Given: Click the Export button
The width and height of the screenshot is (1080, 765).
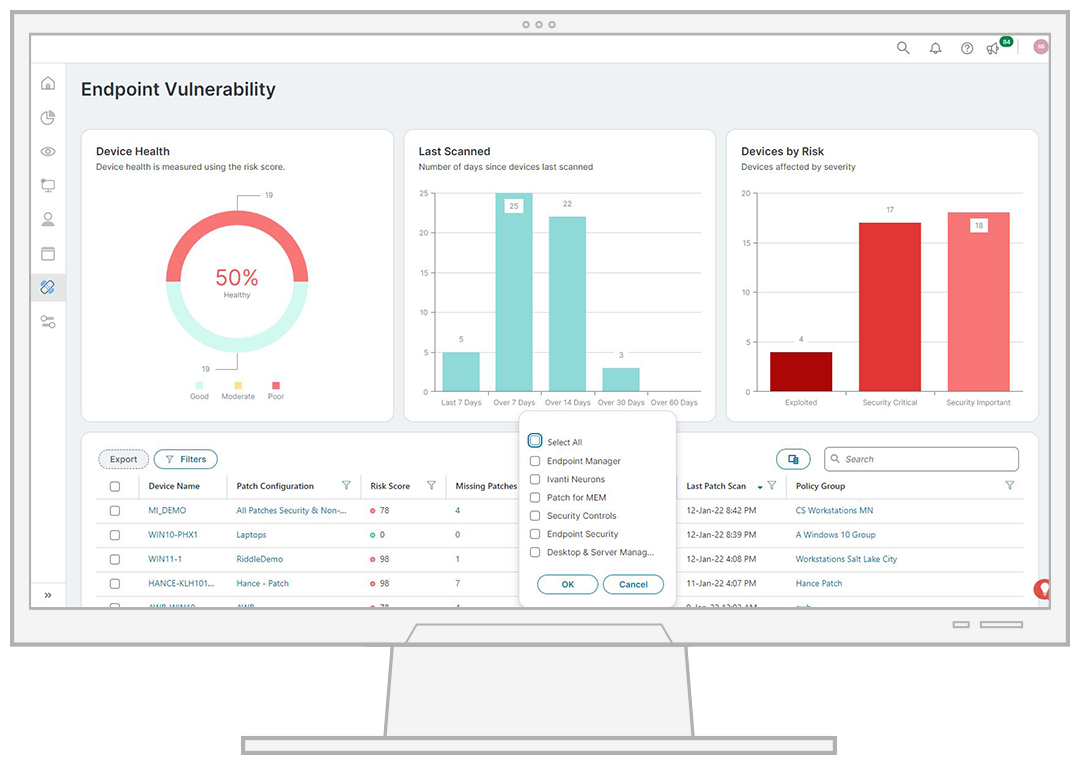Looking at the screenshot, I should pos(123,459).
